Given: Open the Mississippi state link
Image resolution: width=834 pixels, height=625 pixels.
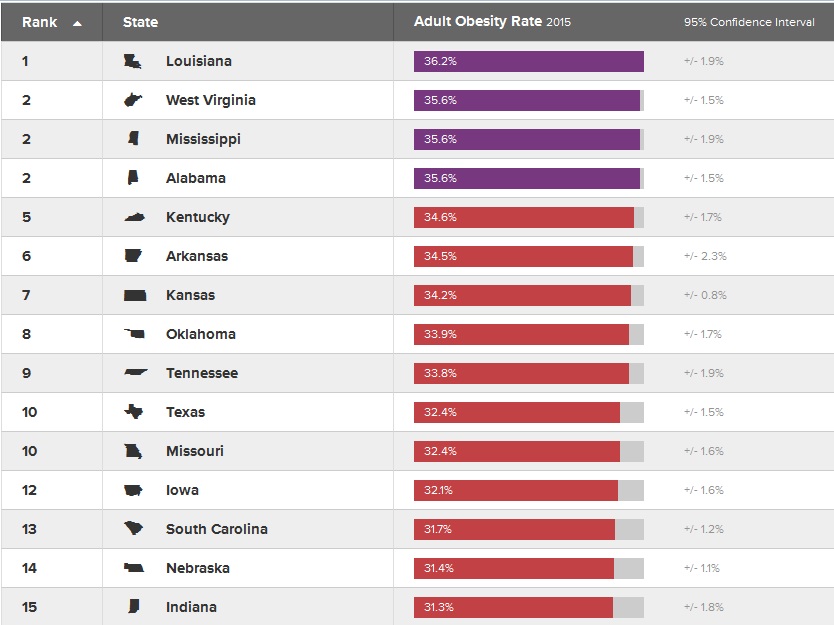Looking at the screenshot, I should tap(203, 139).
